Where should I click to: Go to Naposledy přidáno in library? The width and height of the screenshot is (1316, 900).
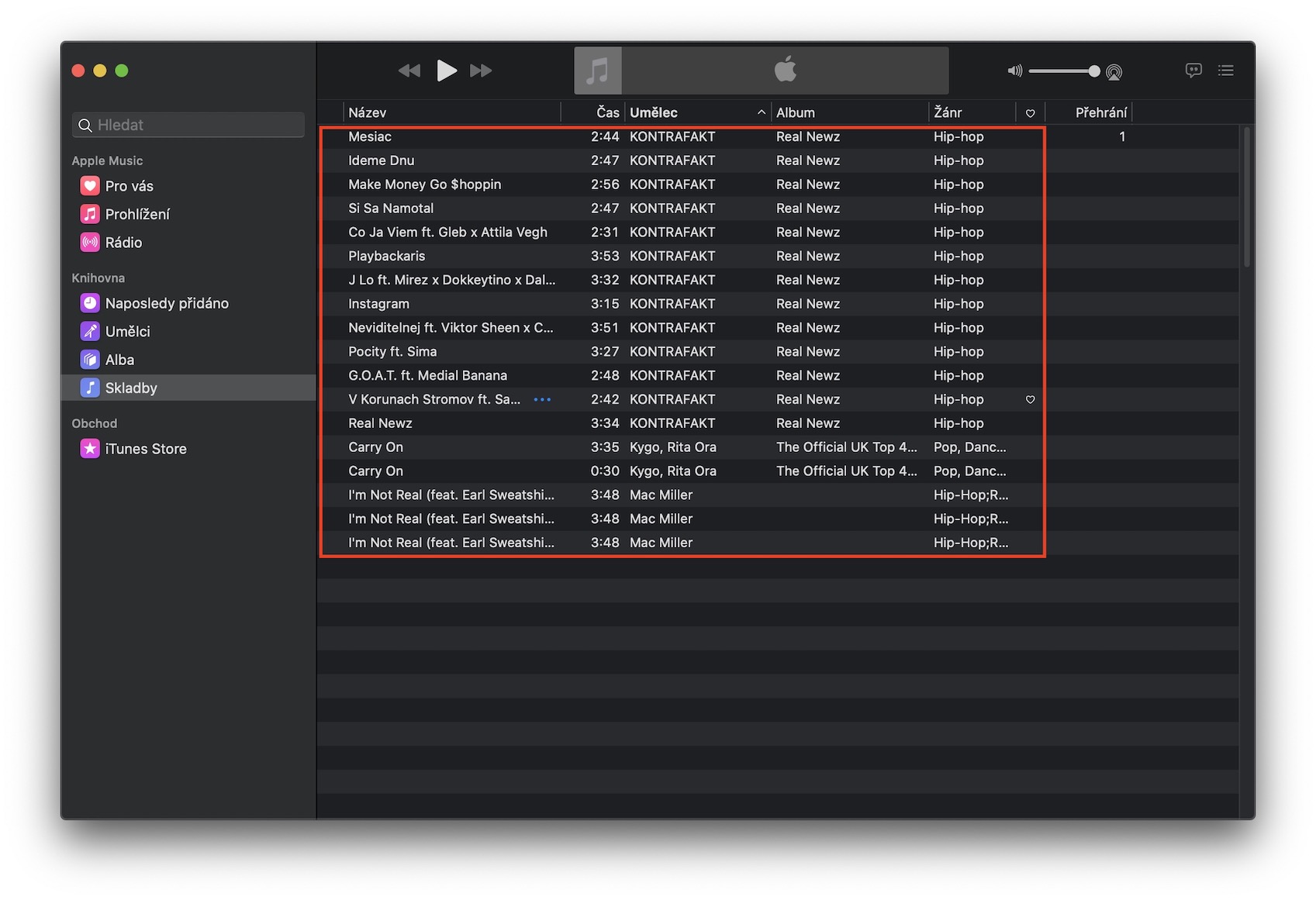[166, 303]
